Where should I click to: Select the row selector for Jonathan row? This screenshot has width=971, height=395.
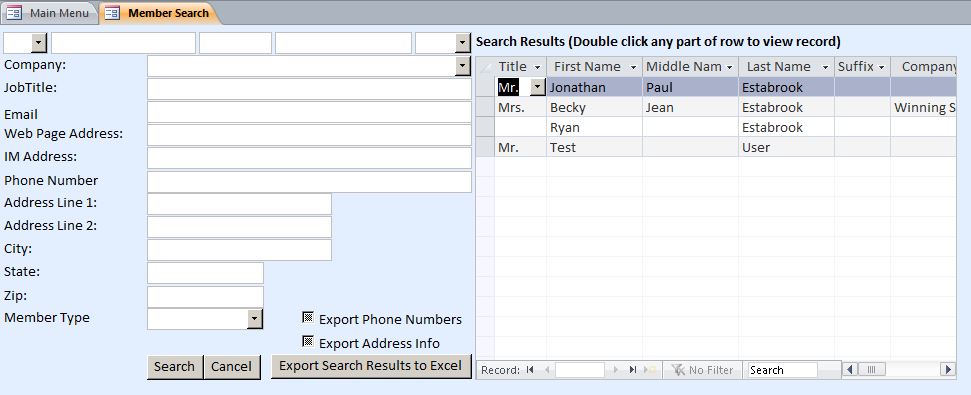[x=485, y=87]
